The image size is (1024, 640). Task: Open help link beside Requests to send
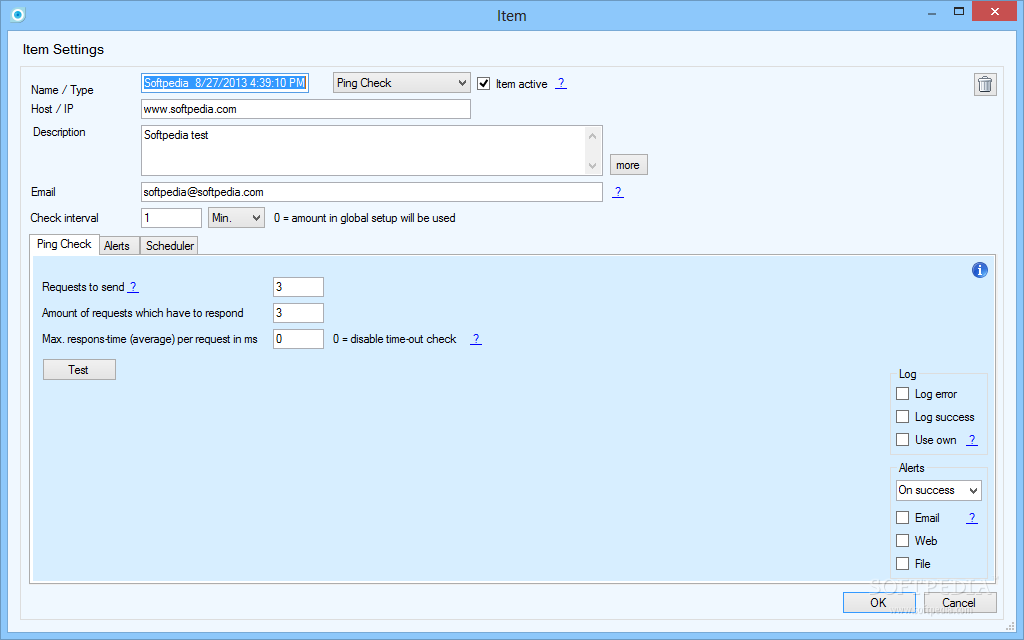[x=133, y=287]
